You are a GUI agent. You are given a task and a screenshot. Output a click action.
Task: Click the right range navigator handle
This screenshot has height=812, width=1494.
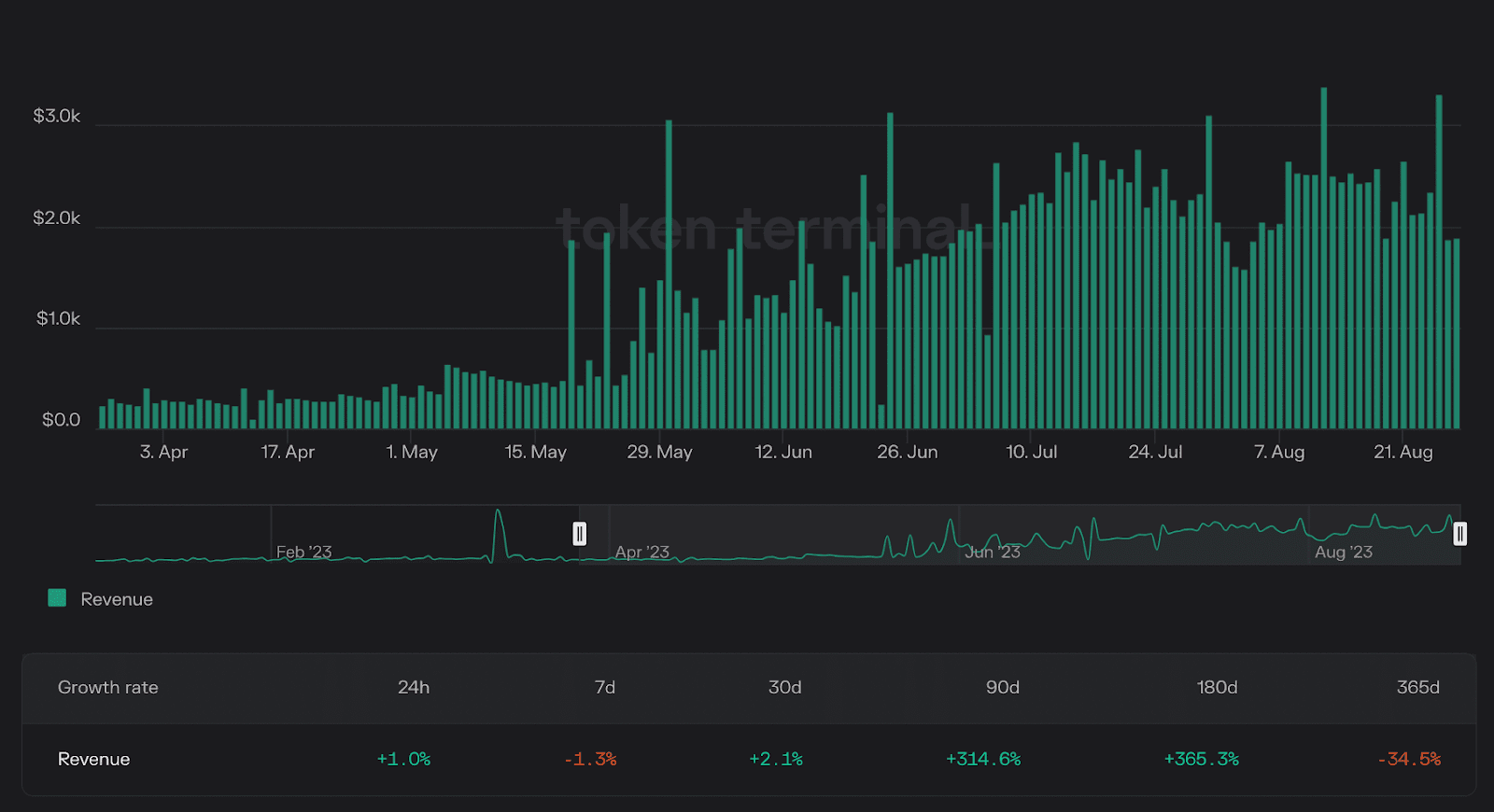pos(1459,534)
